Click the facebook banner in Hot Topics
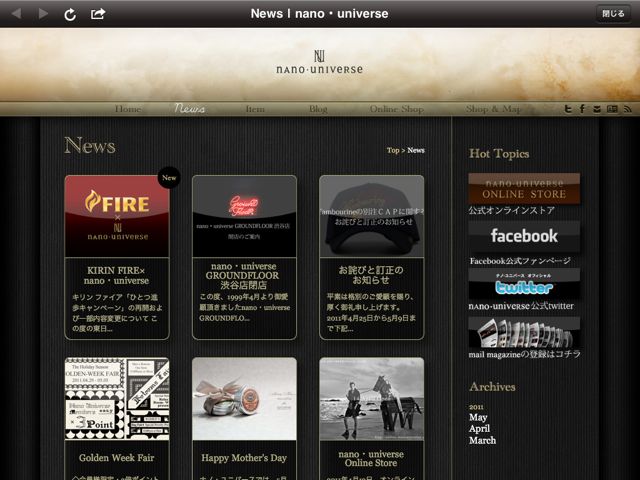The width and height of the screenshot is (640, 480). tap(524, 237)
